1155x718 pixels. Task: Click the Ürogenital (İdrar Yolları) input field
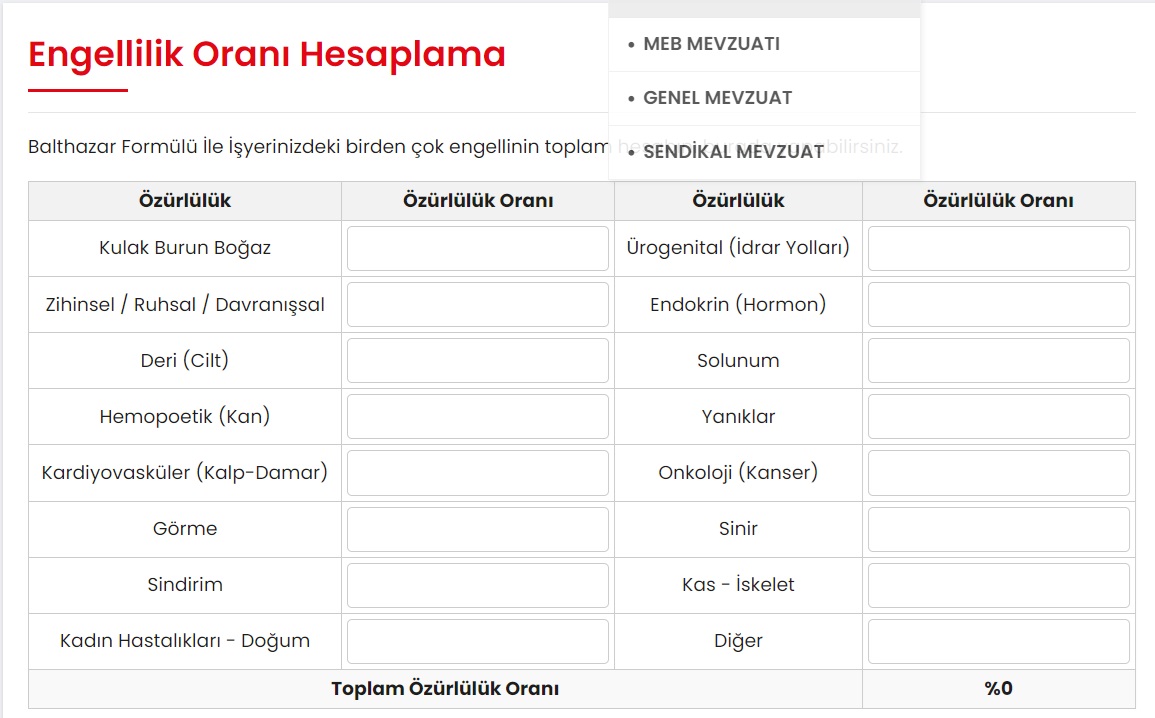tap(998, 249)
